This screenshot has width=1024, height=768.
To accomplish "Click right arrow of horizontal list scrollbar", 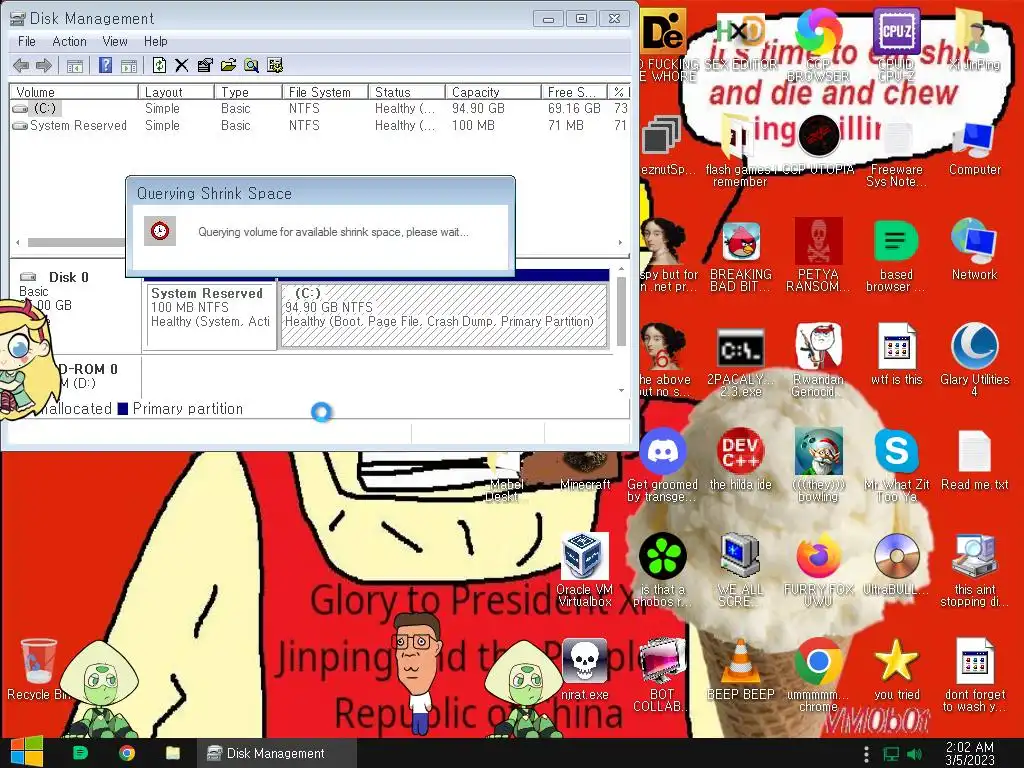I will point(620,242).
